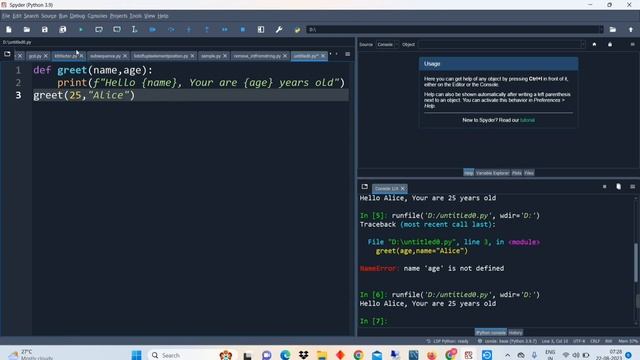Switch to the sample.py editor tab
Screen dimensions: 640x360
pyautogui.click(x=211, y=56)
